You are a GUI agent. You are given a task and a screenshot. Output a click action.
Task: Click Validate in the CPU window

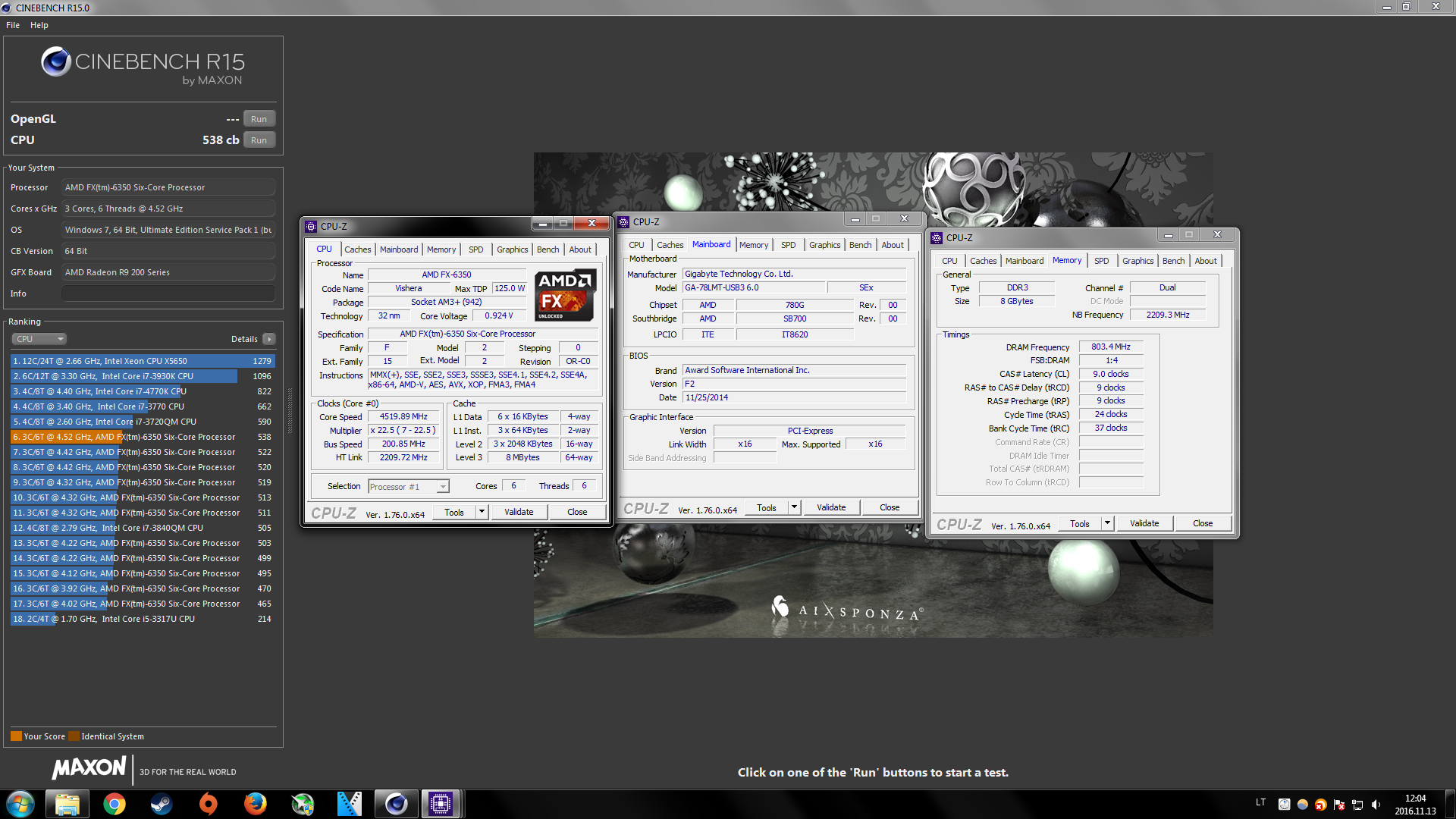[519, 512]
